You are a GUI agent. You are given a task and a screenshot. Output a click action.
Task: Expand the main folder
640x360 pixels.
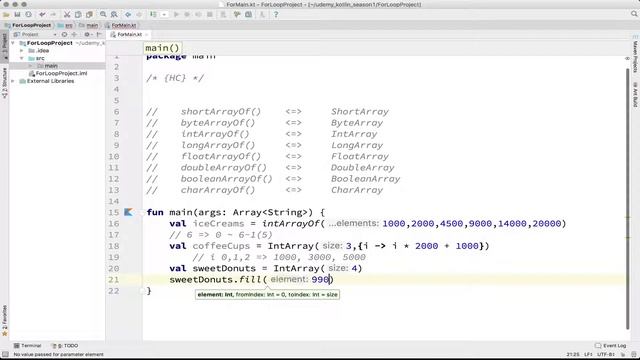[x=31, y=66]
